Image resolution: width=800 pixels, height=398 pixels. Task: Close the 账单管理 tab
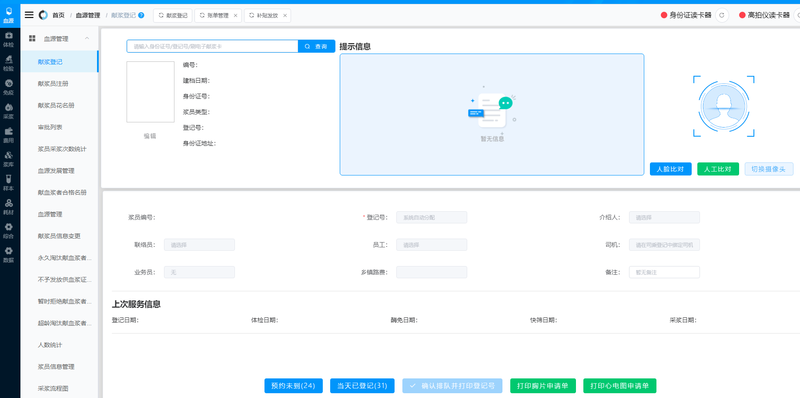pos(235,15)
